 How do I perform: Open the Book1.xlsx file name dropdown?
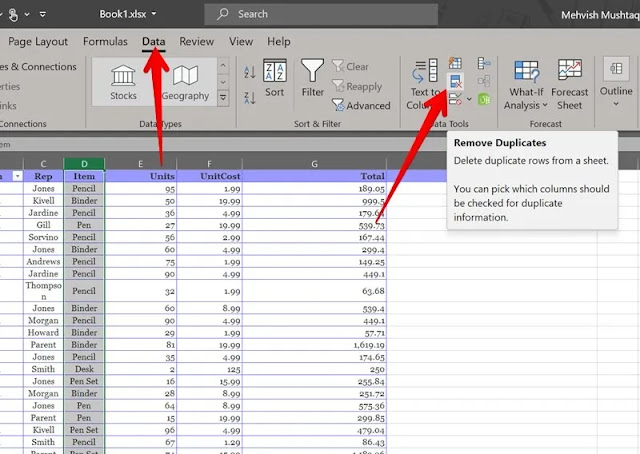click(128, 14)
